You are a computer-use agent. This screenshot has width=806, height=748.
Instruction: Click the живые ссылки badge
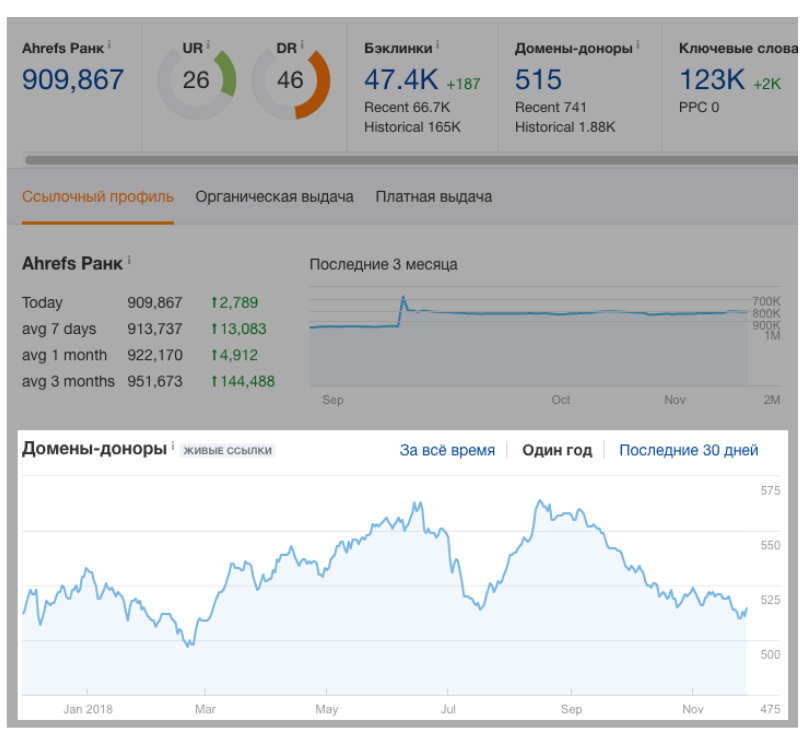[x=228, y=451]
